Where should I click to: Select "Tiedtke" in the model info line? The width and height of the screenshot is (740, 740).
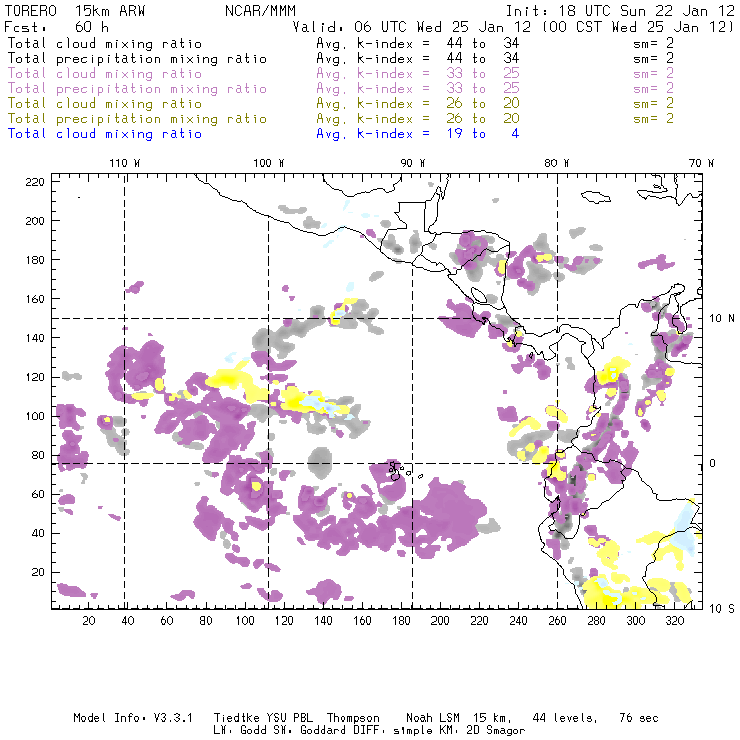click(236, 718)
